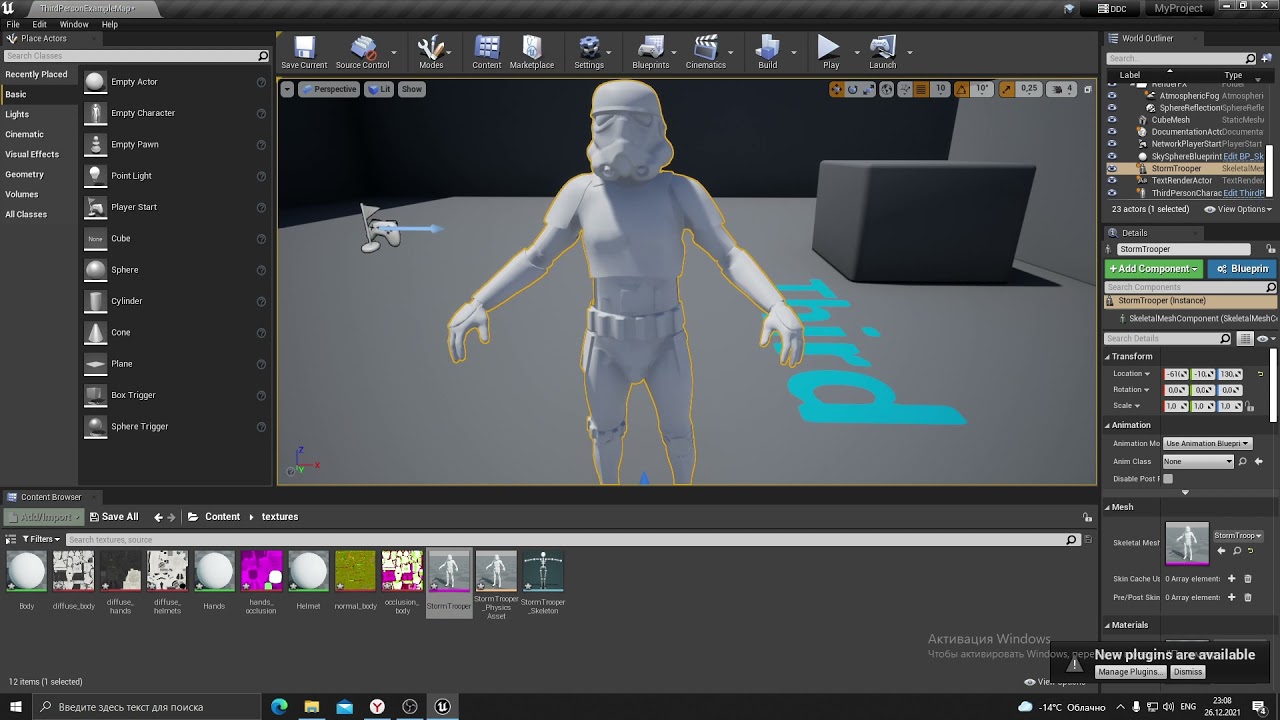The height and width of the screenshot is (720, 1280).
Task: Toggle rotation snapping in viewport toolbar
Action: 962,89
